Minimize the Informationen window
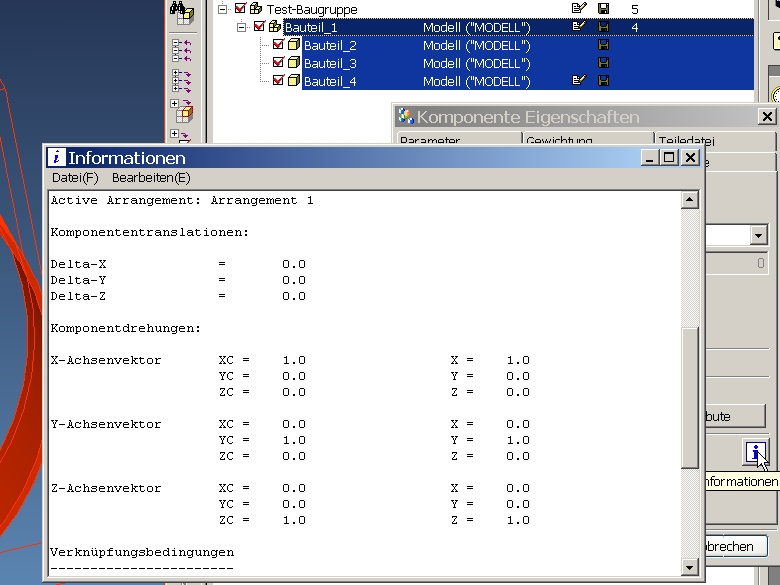This screenshot has width=780, height=585. point(649,158)
